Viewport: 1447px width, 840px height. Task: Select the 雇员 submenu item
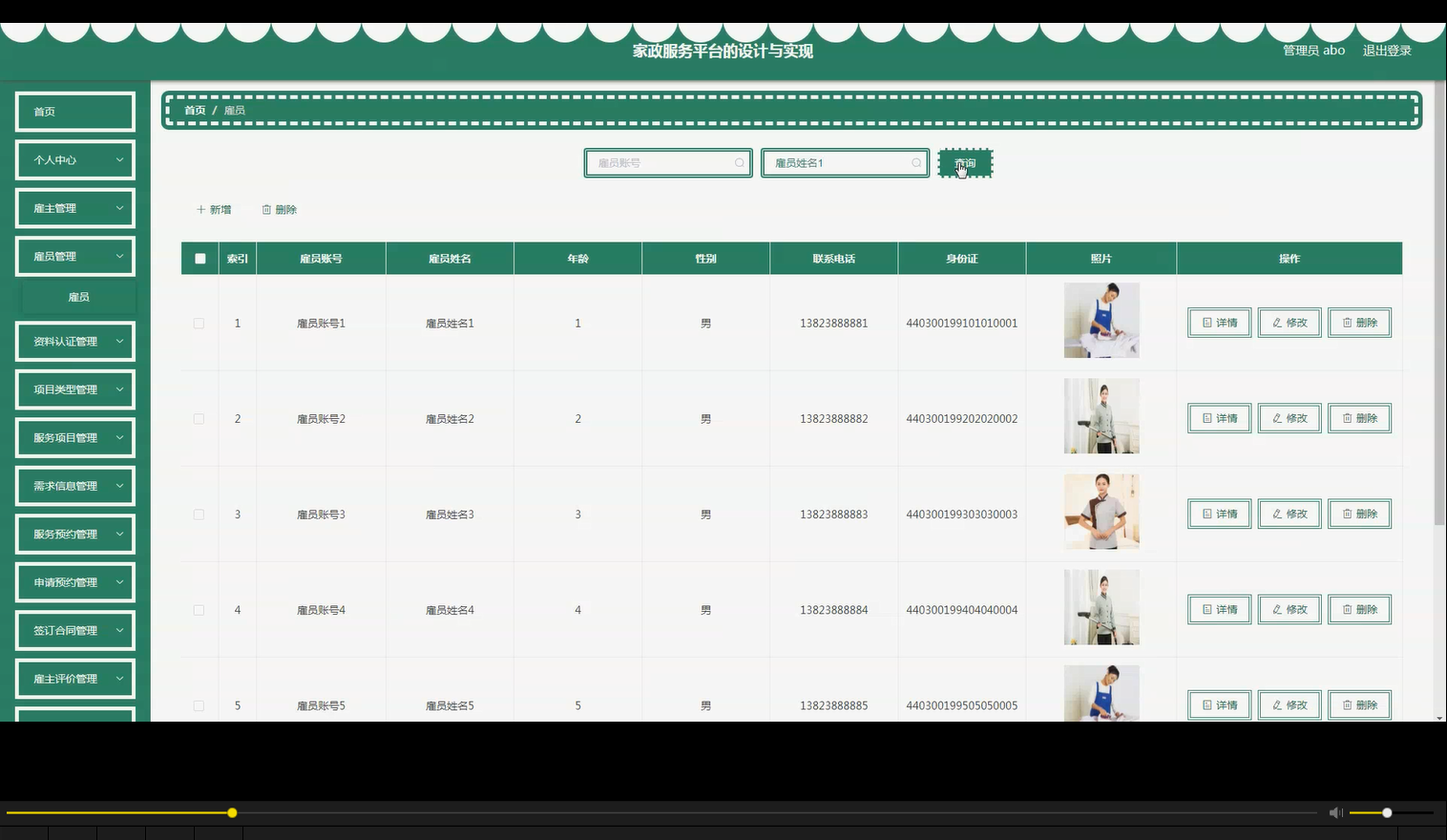(x=79, y=297)
